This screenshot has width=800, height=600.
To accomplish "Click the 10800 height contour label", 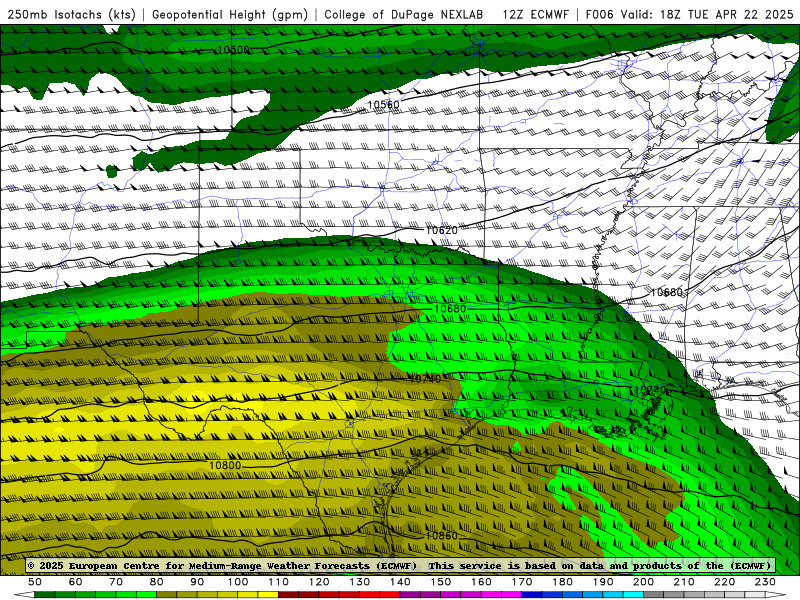I will pyautogui.click(x=225, y=465).
